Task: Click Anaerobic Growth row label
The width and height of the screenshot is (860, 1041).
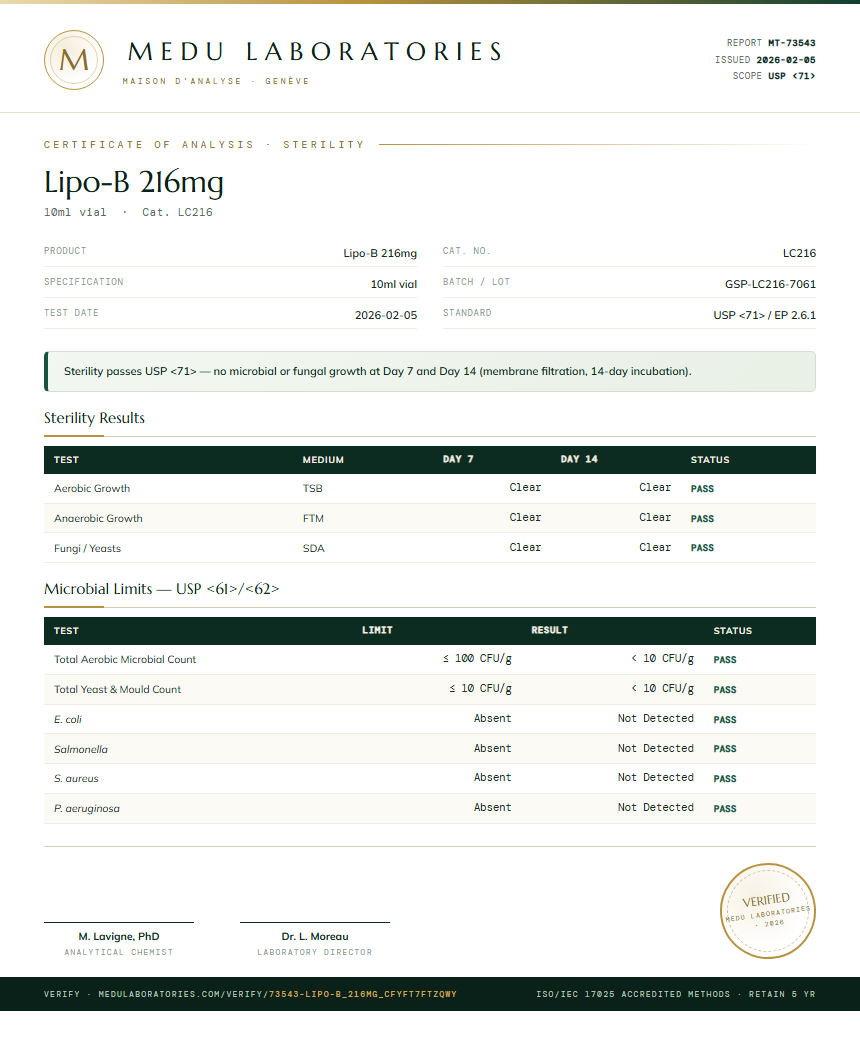Action: pos(98,519)
